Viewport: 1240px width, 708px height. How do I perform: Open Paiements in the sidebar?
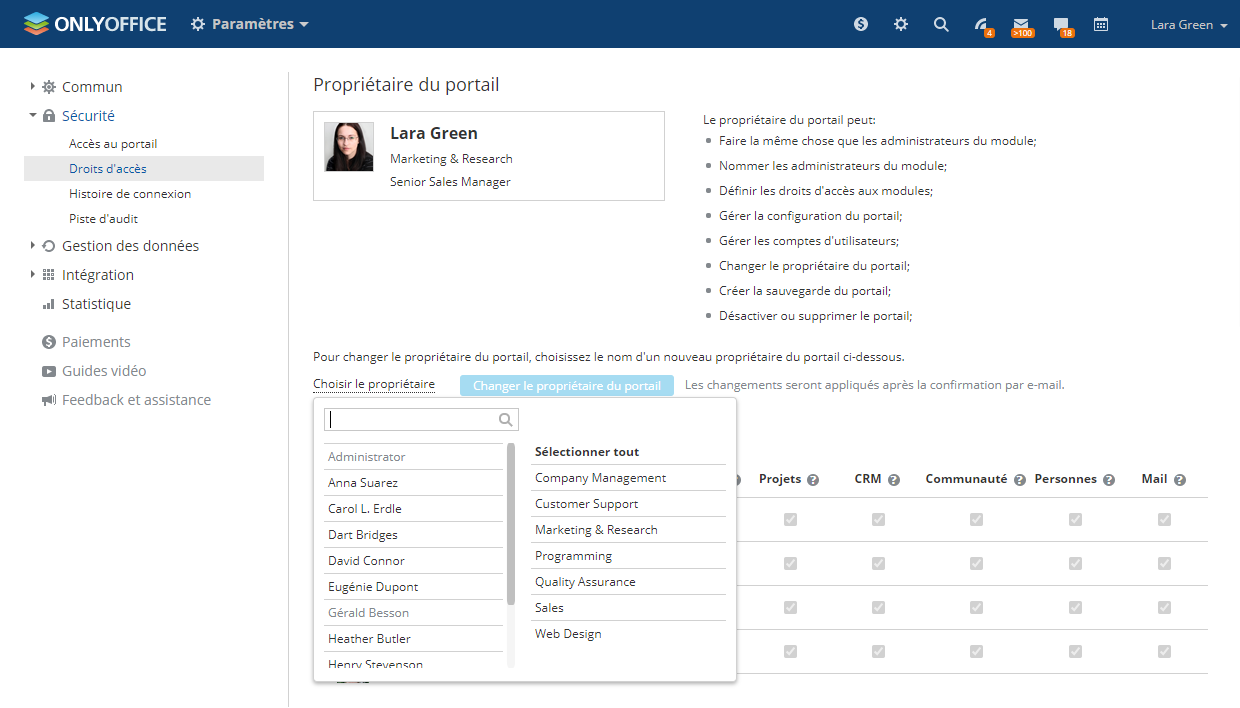[x=96, y=342]
